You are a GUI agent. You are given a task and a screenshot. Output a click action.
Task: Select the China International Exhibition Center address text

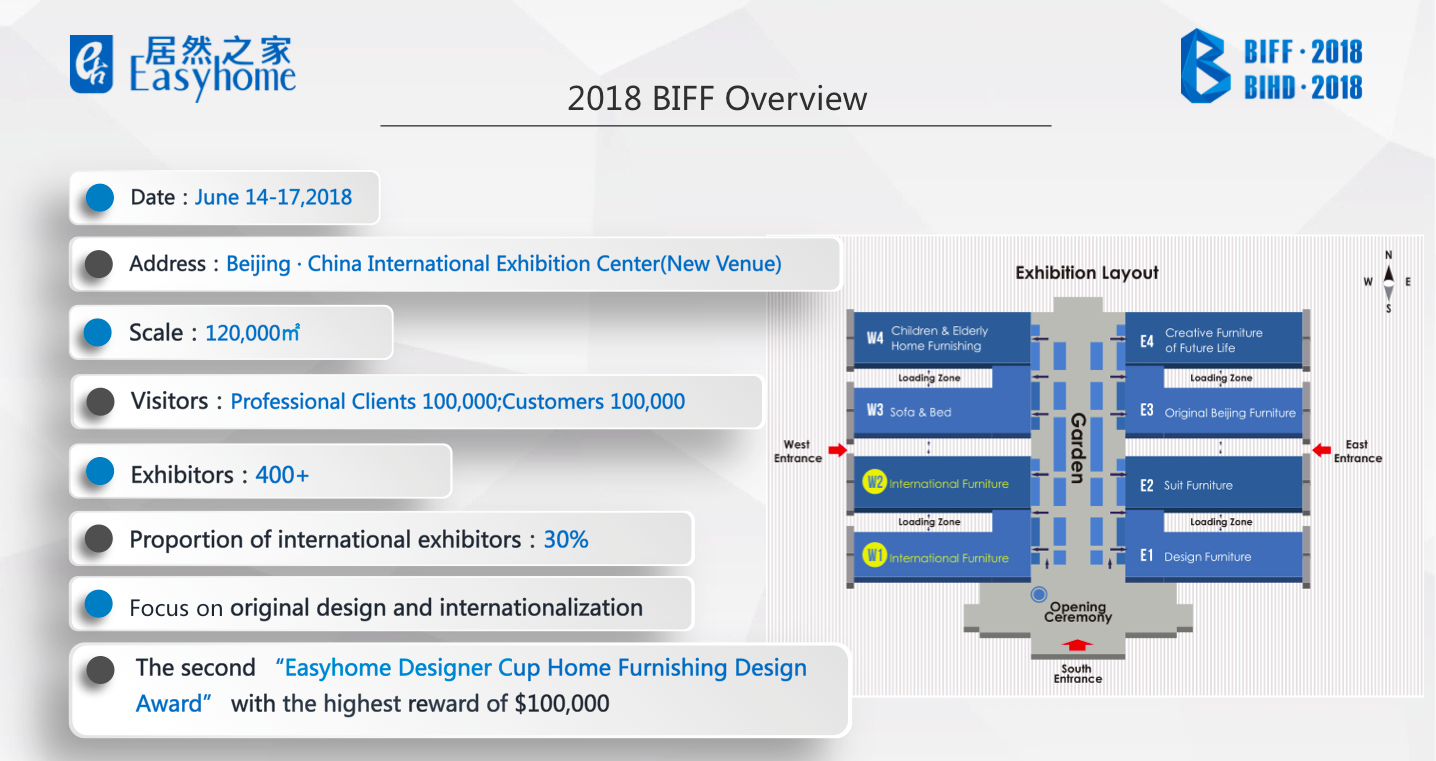pyautogui.click(x=504, y=264)
